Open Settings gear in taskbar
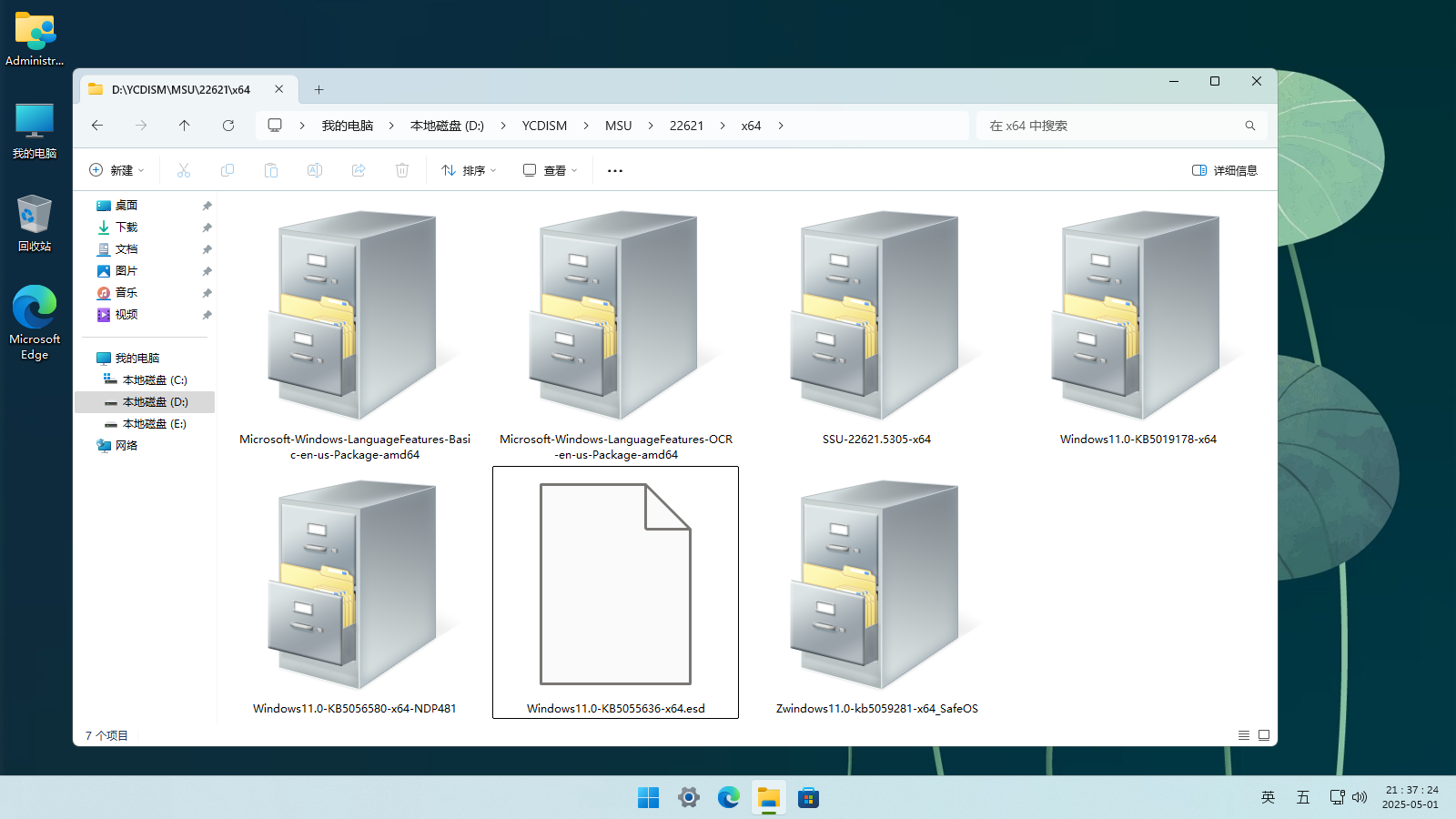This screenshot has height=819, width=1456. (689, 798)
